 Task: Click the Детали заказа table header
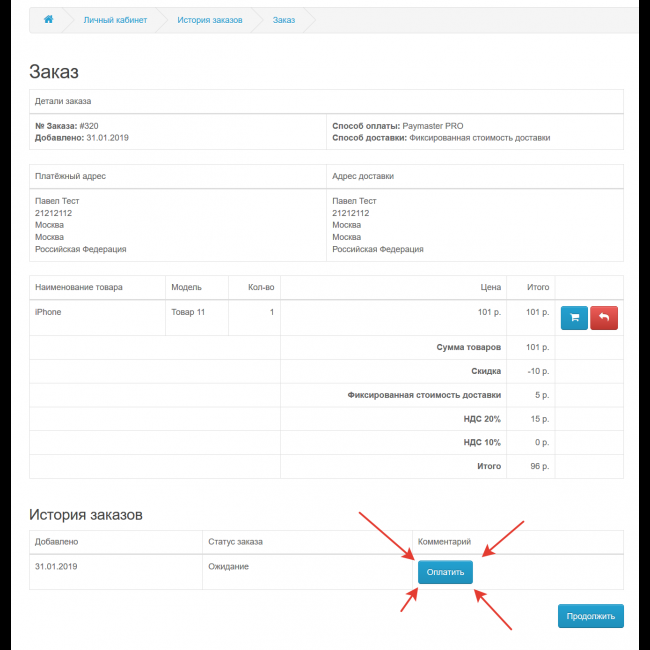click(64, 102)
